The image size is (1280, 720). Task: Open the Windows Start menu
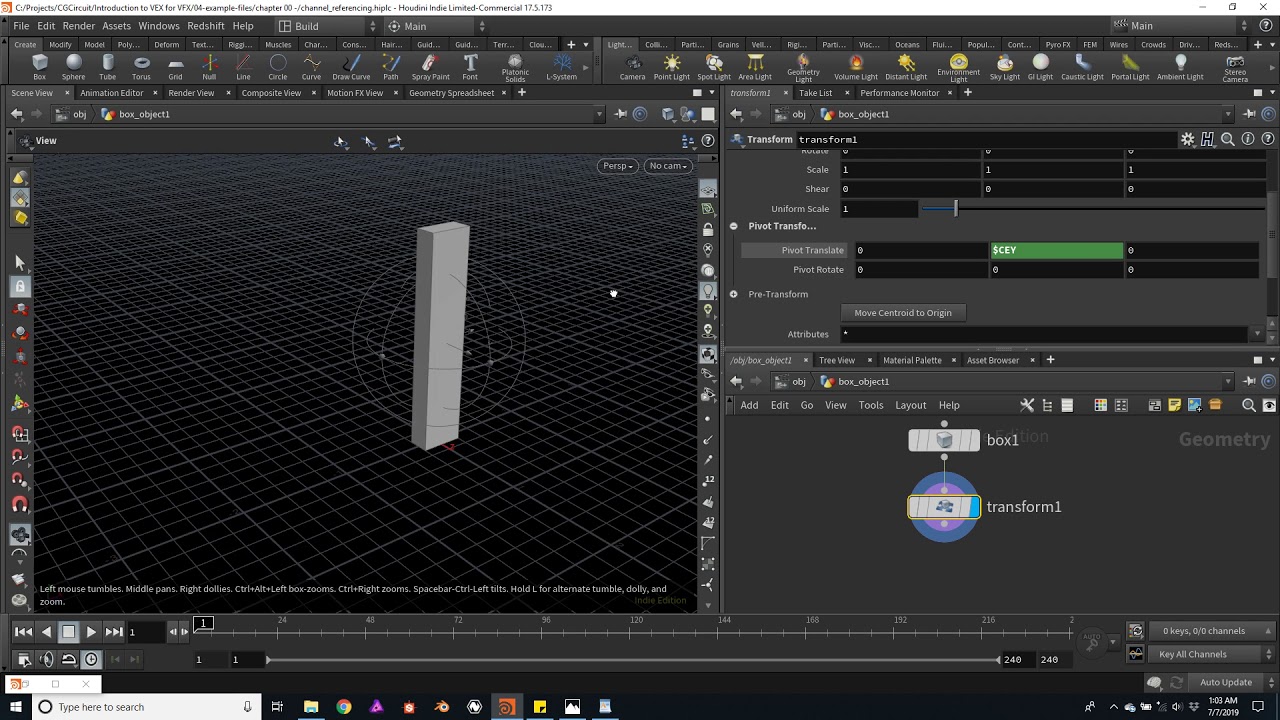click(16, 707)
